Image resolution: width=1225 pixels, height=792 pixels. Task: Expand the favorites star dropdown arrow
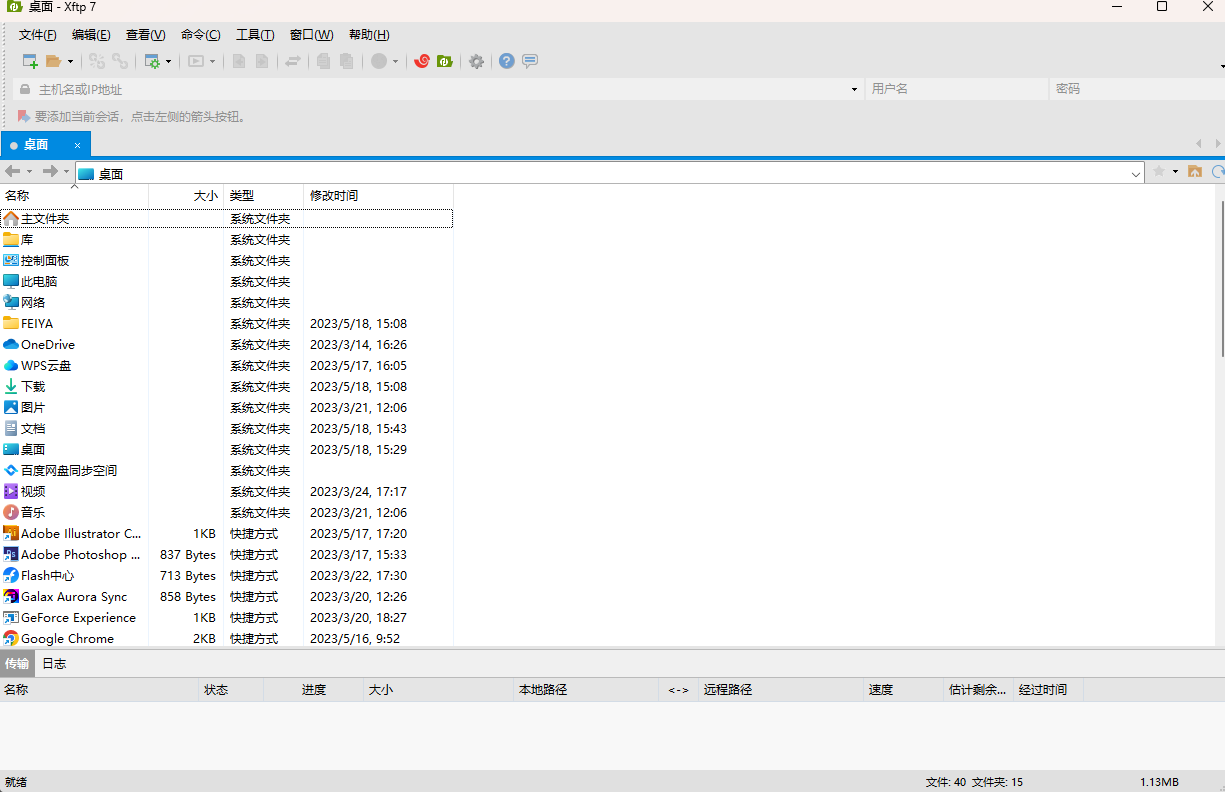[x=1175, y=172]
